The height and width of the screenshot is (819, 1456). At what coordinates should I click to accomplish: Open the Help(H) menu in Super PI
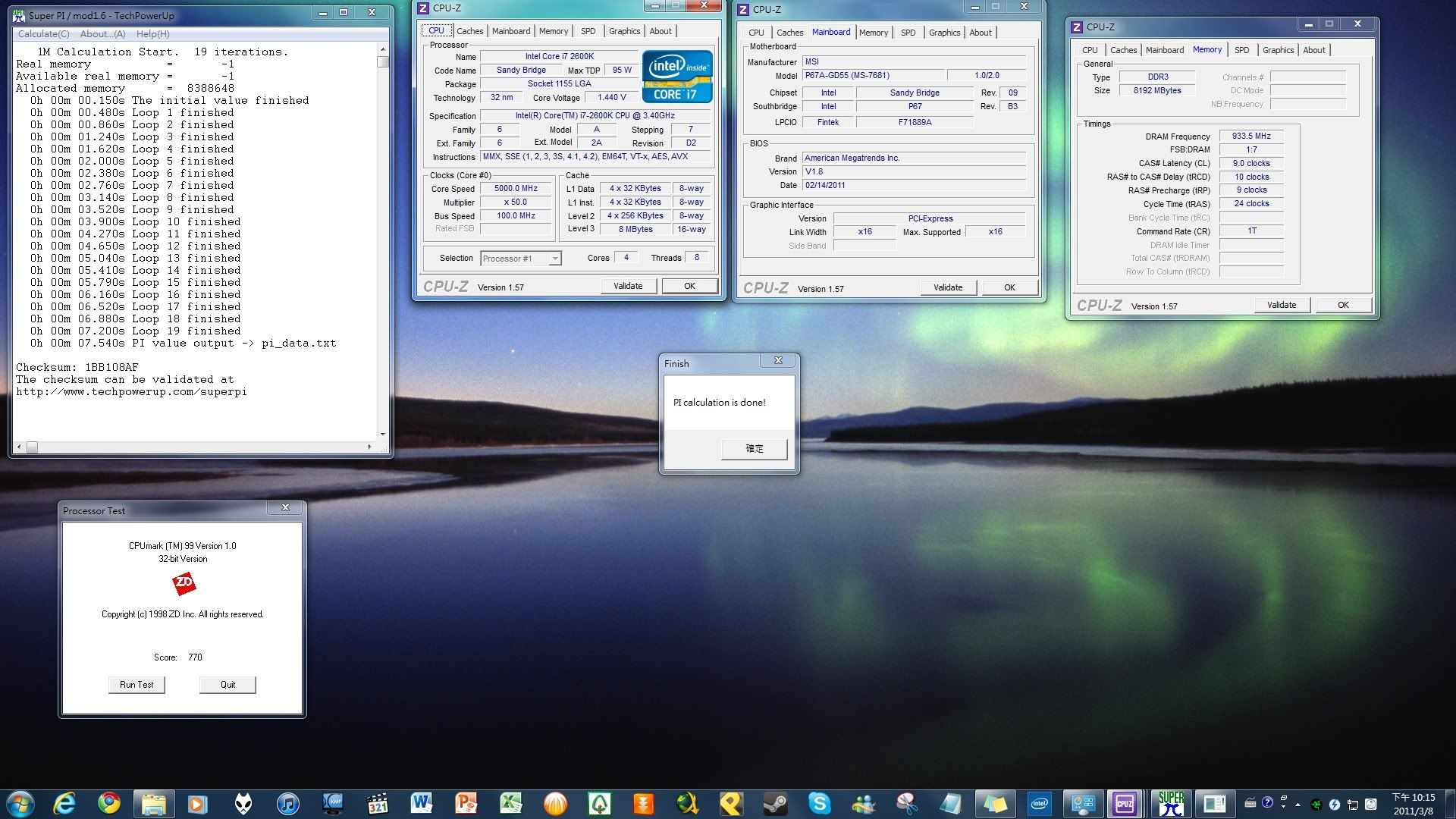coord(152,34)
